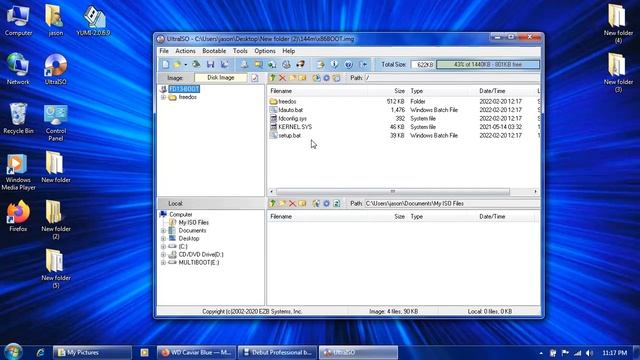Click the Total Size 622KB field
This screenshot has width=640, height=360.
click(x=423, y=64)
